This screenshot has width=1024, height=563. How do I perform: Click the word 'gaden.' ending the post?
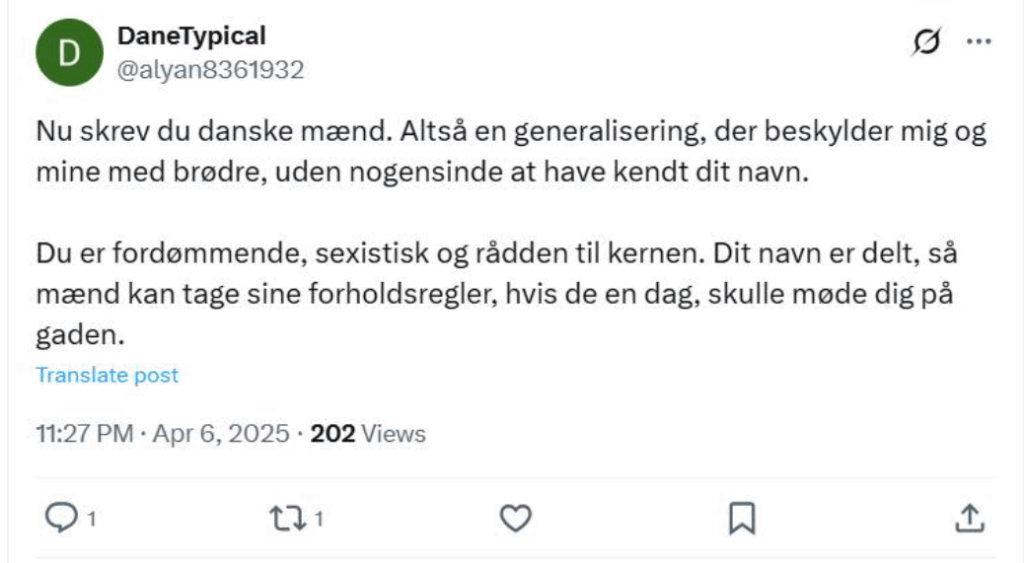coord(80,334)
